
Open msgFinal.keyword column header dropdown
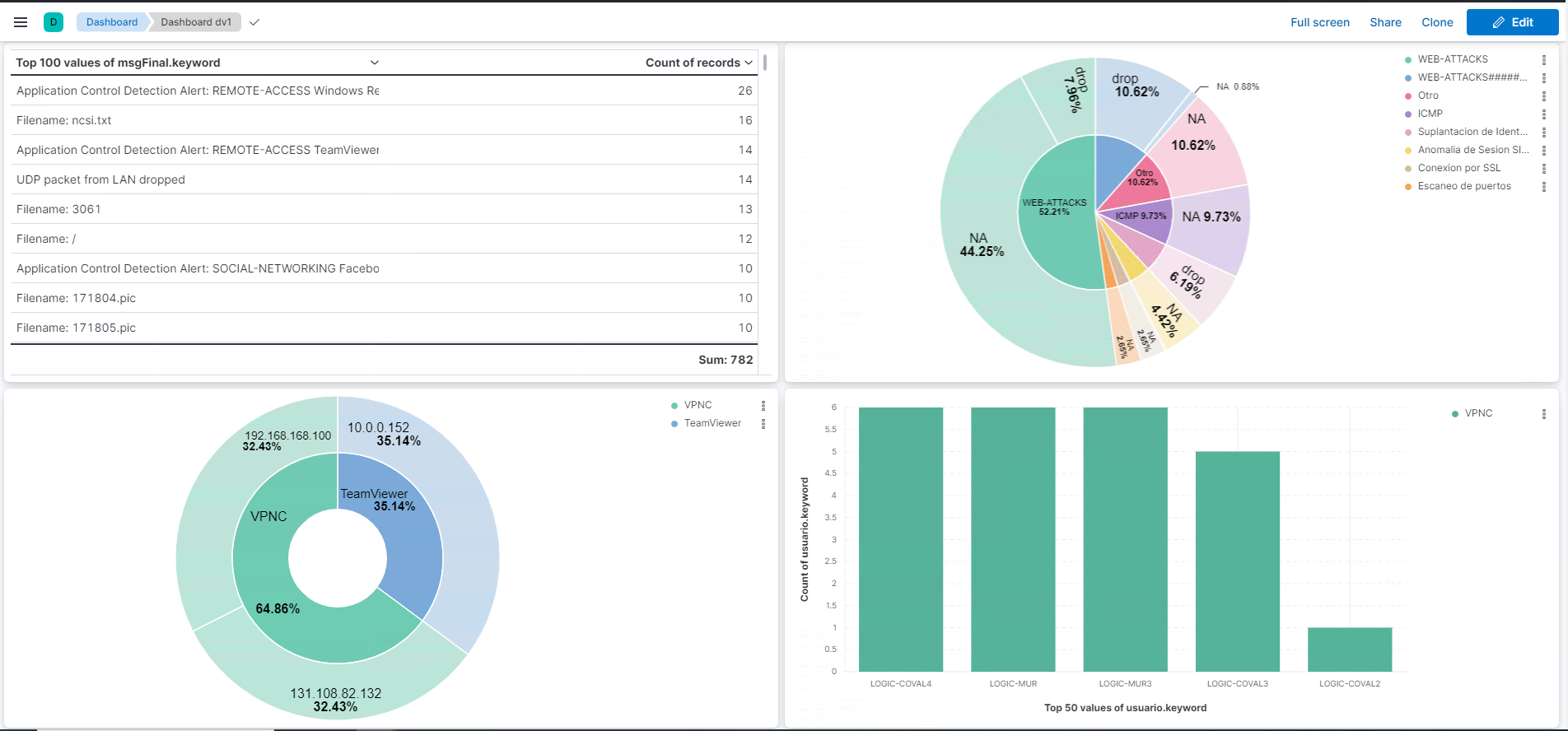(x=375, y=63)
